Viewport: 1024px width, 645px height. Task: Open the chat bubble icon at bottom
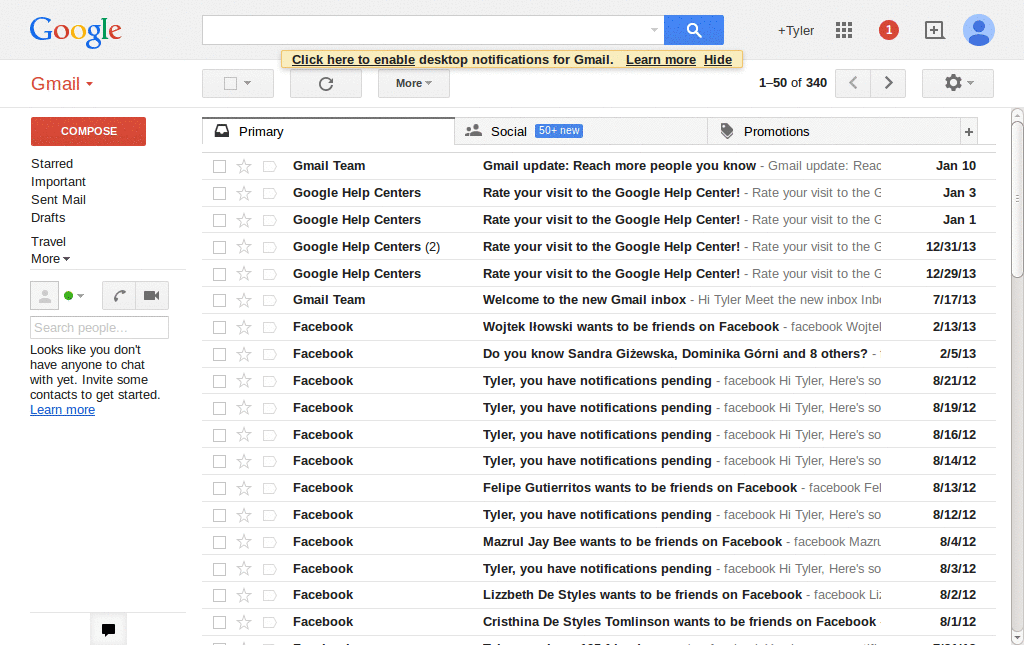pyautogui.click(x=108, y=629)
